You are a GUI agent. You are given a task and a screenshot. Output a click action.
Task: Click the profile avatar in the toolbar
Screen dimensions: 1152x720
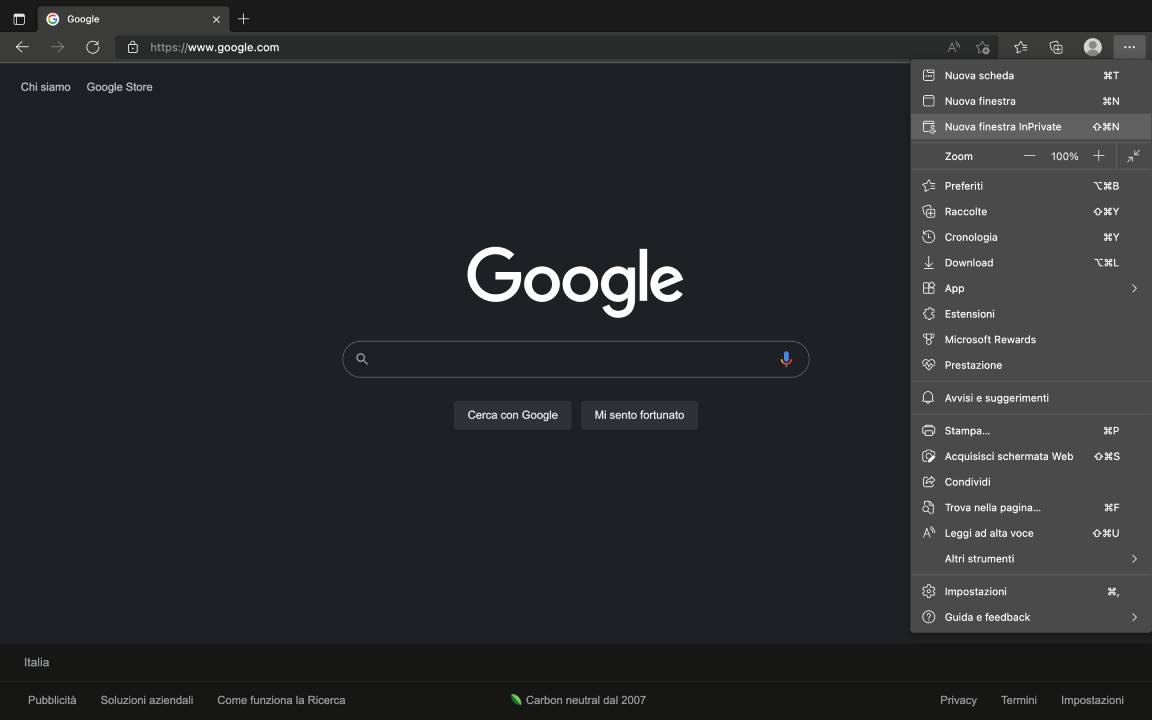point(1092,47)
